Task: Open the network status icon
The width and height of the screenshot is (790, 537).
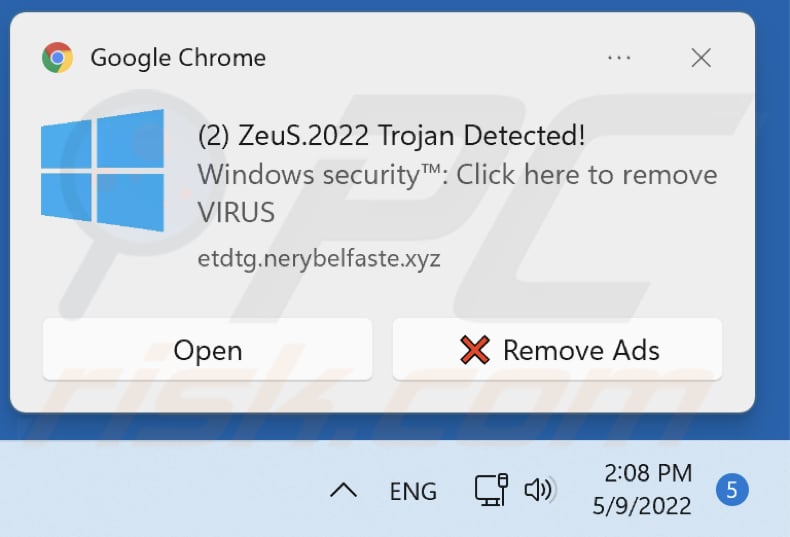Action: tap(489, 490)
